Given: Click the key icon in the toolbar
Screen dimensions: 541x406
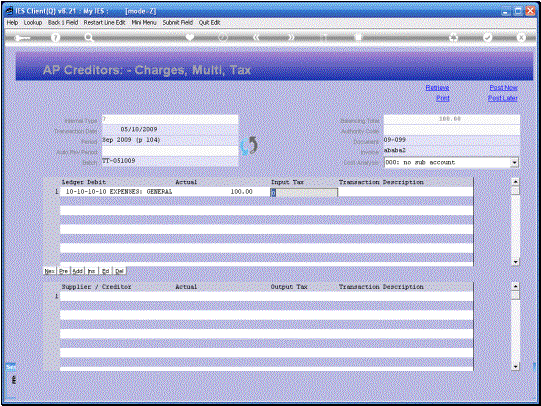Looking at the screenshot, I should tap(22, 38).
